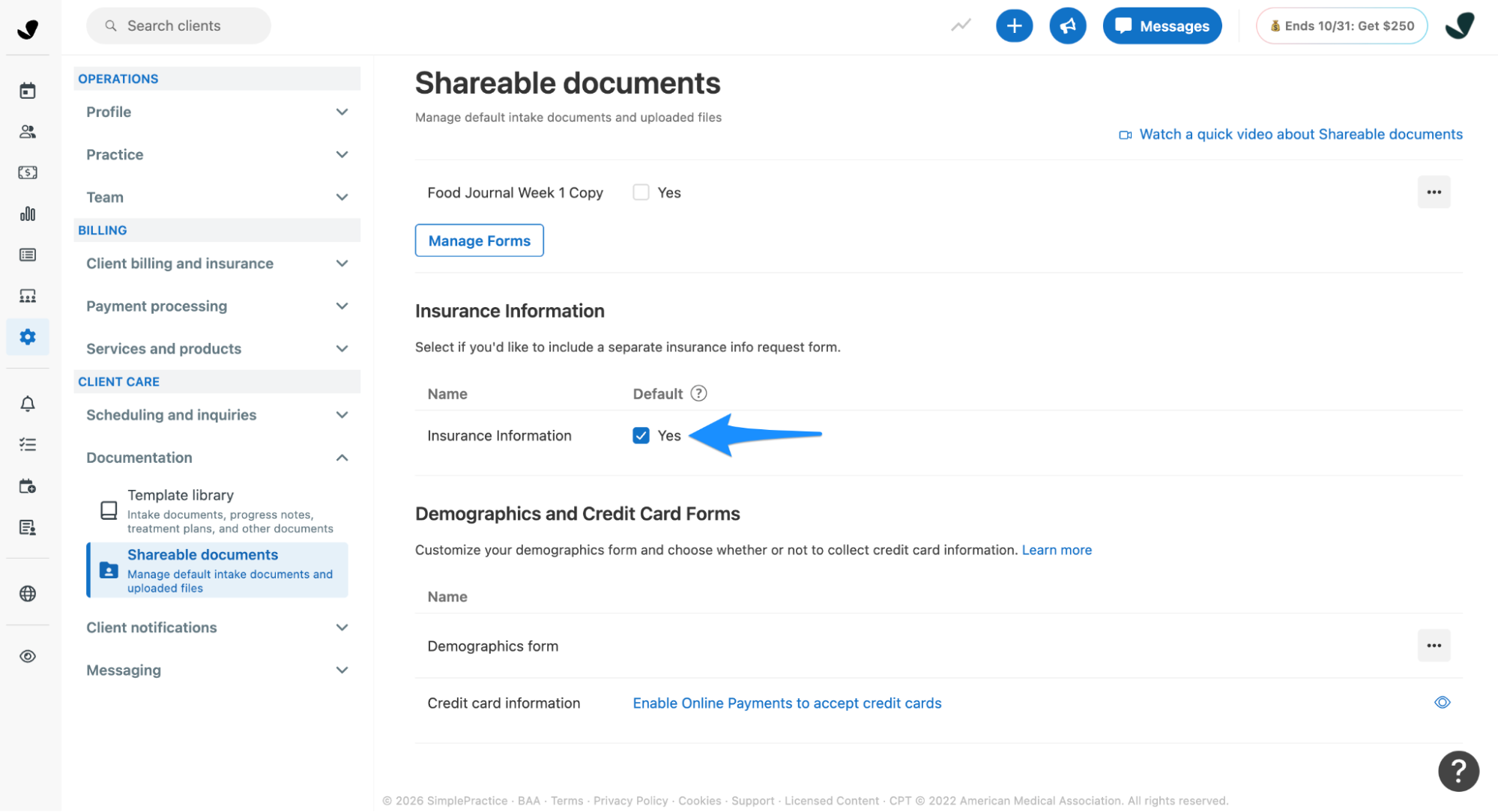Click the megaphone announcements icon
The width and height of the screenshot is (1498, 812).
click(x=1068, y=26)
